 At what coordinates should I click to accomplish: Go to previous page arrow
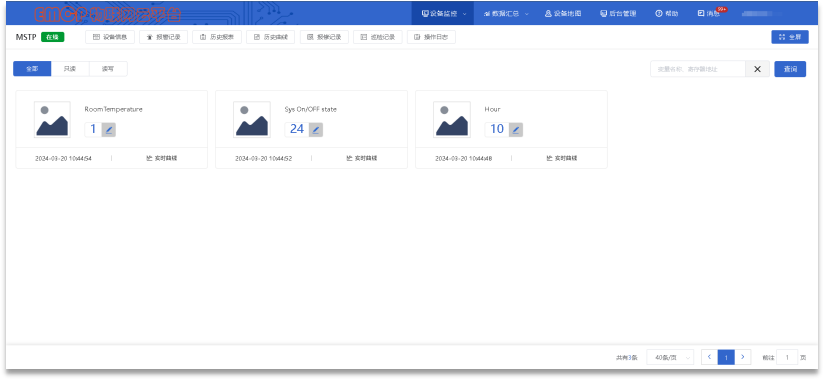click(709, 357)
